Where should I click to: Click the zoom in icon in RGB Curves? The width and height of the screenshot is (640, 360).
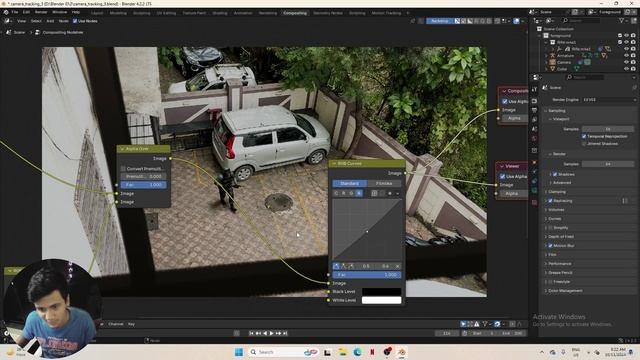374,193
